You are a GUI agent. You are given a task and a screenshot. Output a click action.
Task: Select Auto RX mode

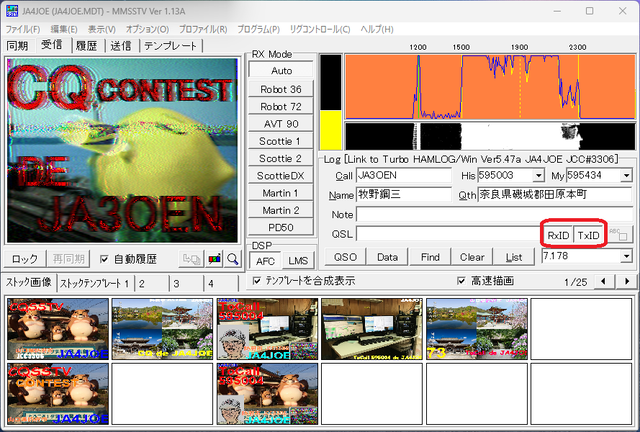point(281,71)
